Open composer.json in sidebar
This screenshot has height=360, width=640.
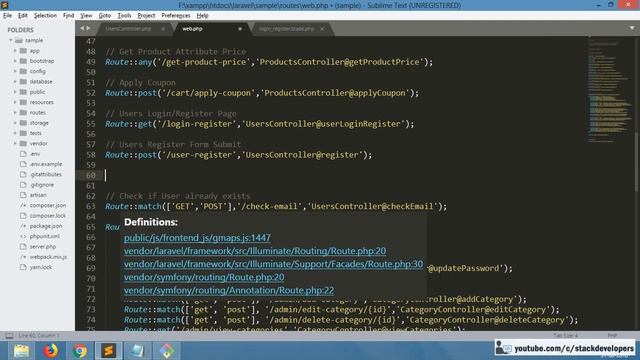[x=47, y=205]
